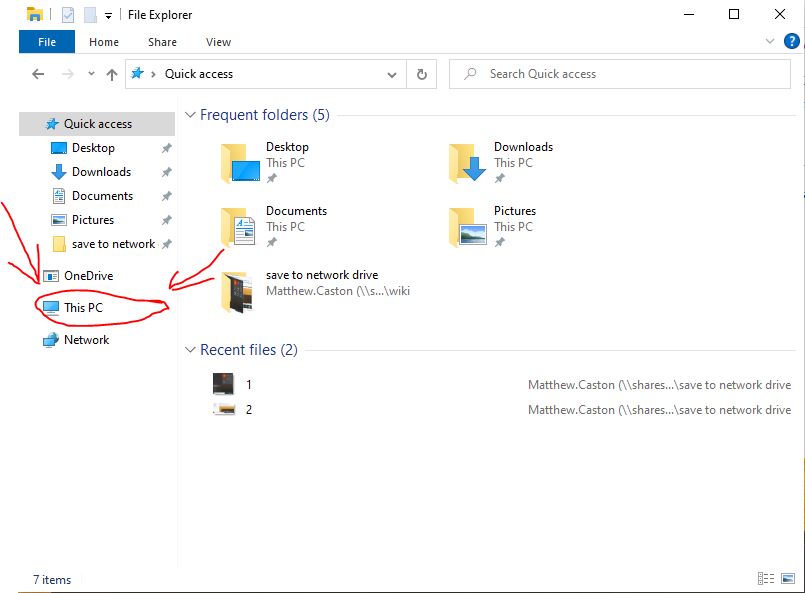Open the File ribbon tab
805x593 pixels.
(x=47, y=42)
